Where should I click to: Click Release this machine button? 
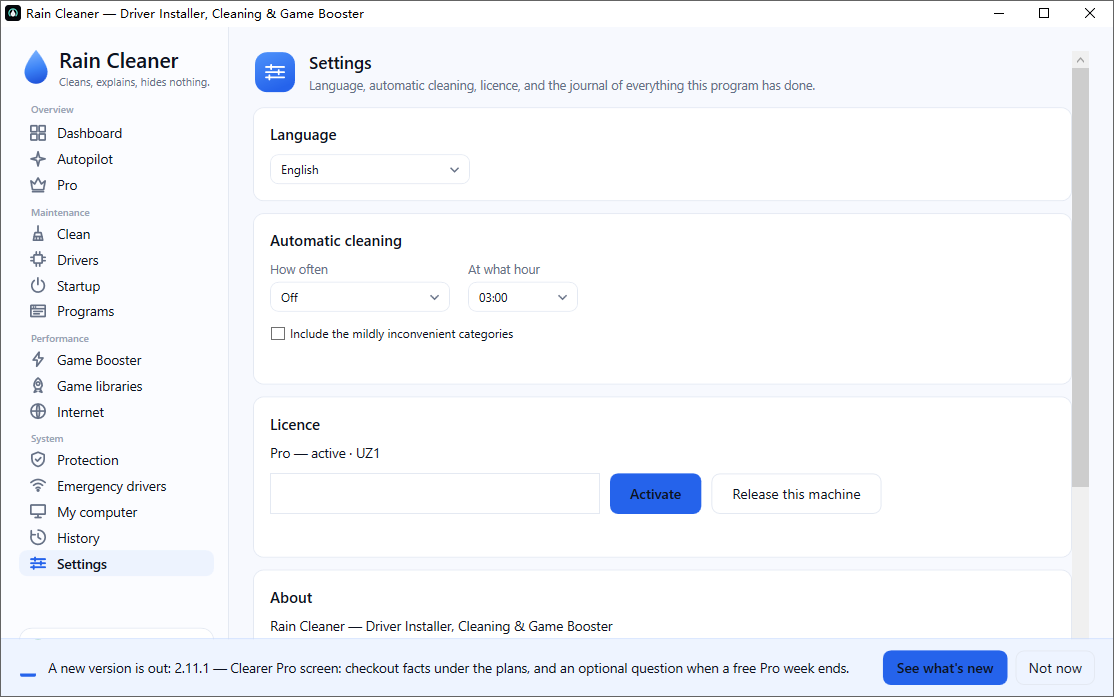coord(796,494)
